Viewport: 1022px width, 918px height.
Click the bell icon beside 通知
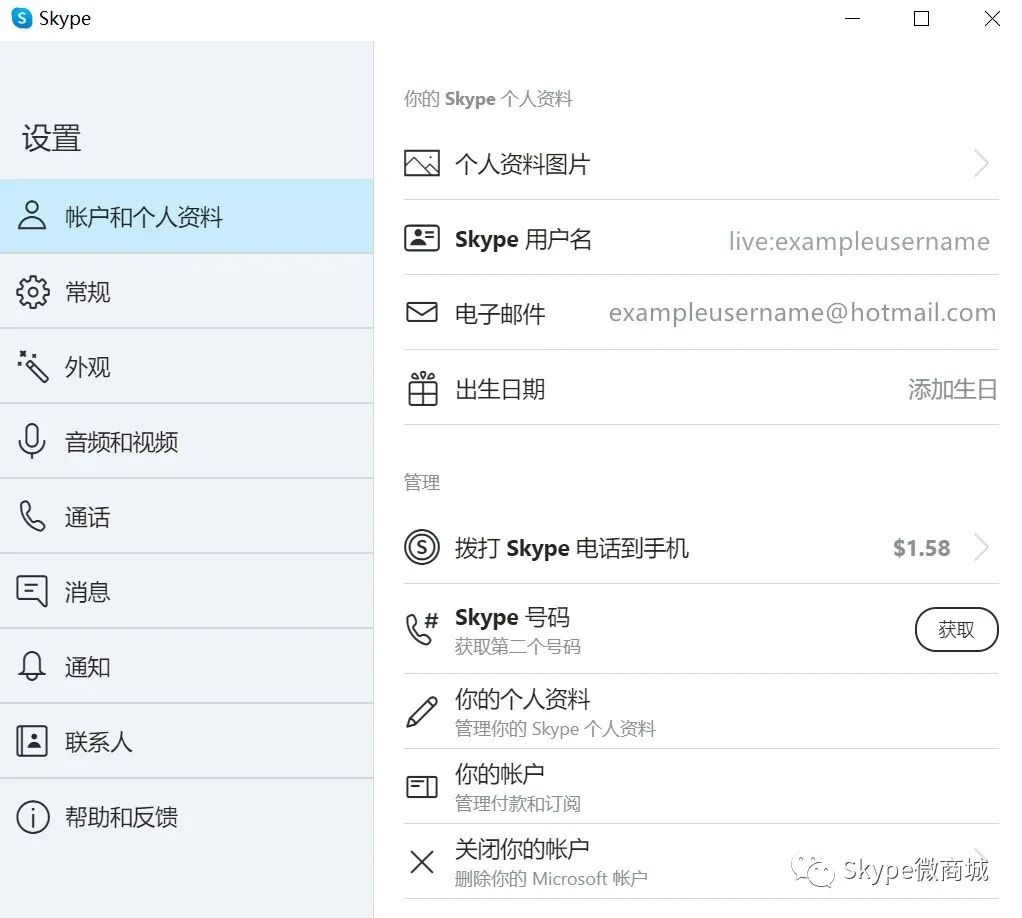point(32,666)
